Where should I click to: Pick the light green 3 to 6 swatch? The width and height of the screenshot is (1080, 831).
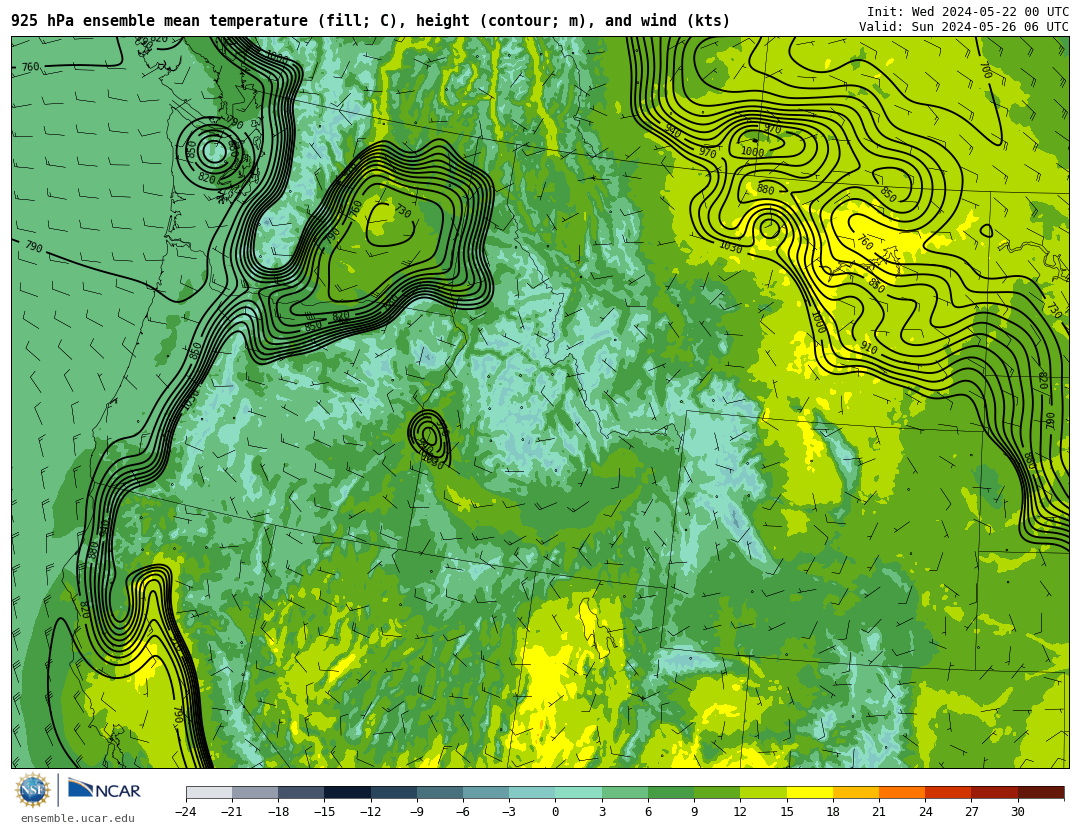pyautogui.click(x=625, y=792)
